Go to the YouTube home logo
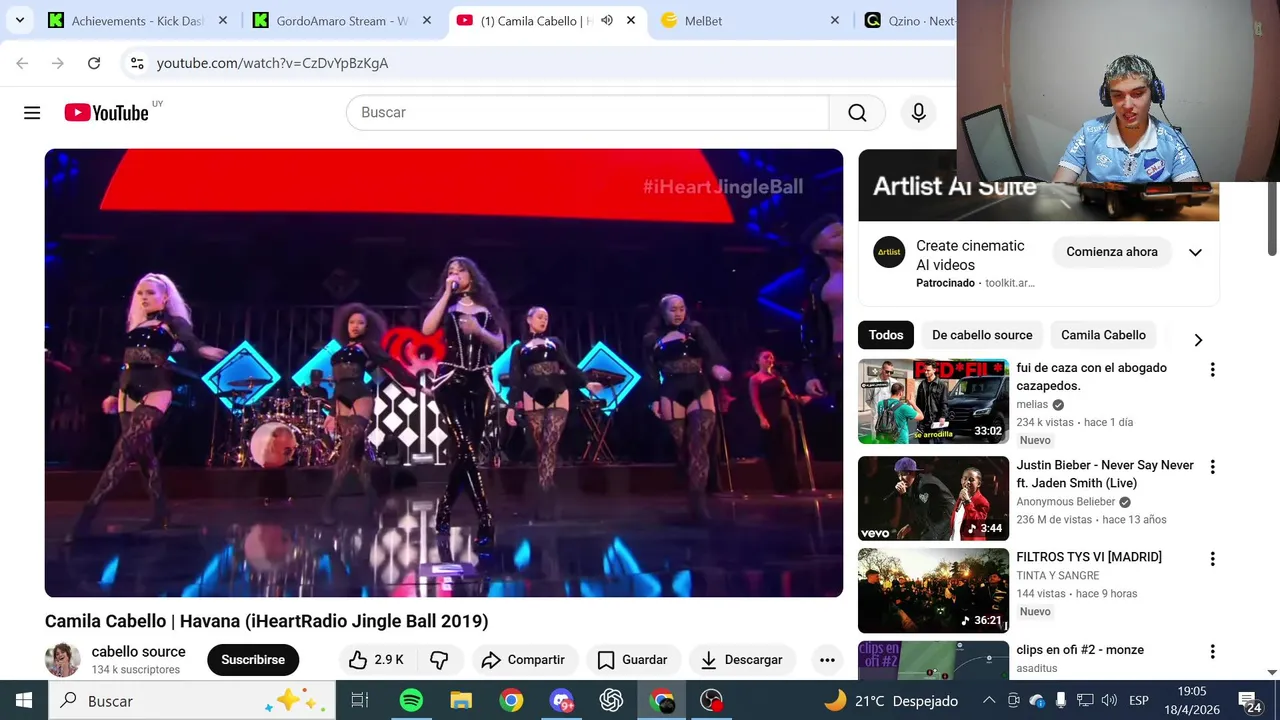 click(107, 113)
